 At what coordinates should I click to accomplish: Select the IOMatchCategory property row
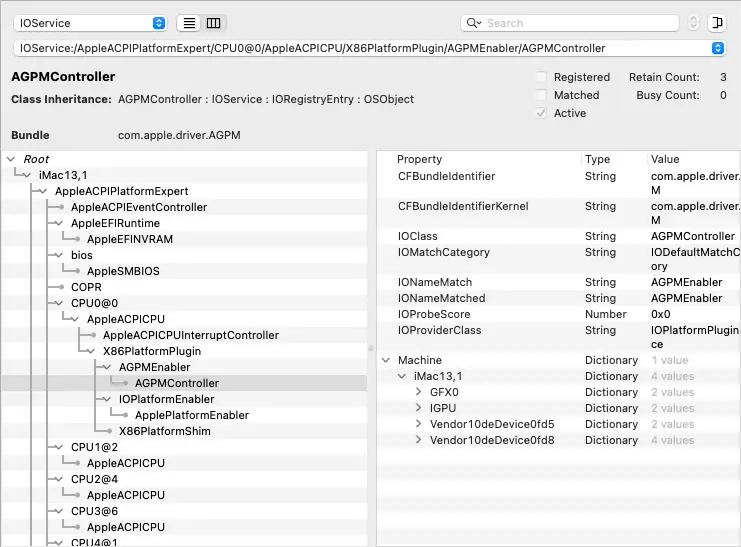point(559,259)
